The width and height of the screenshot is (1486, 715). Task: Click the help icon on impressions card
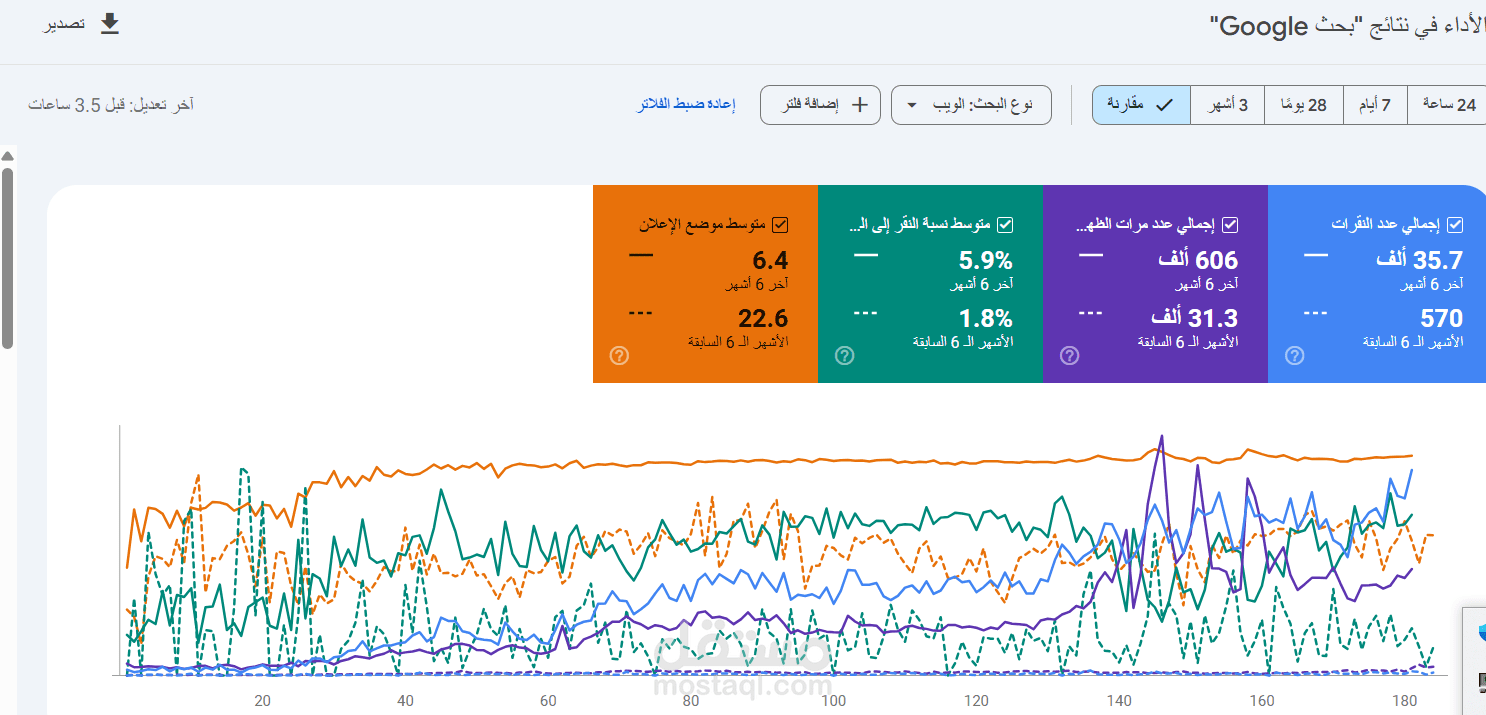1069,355
